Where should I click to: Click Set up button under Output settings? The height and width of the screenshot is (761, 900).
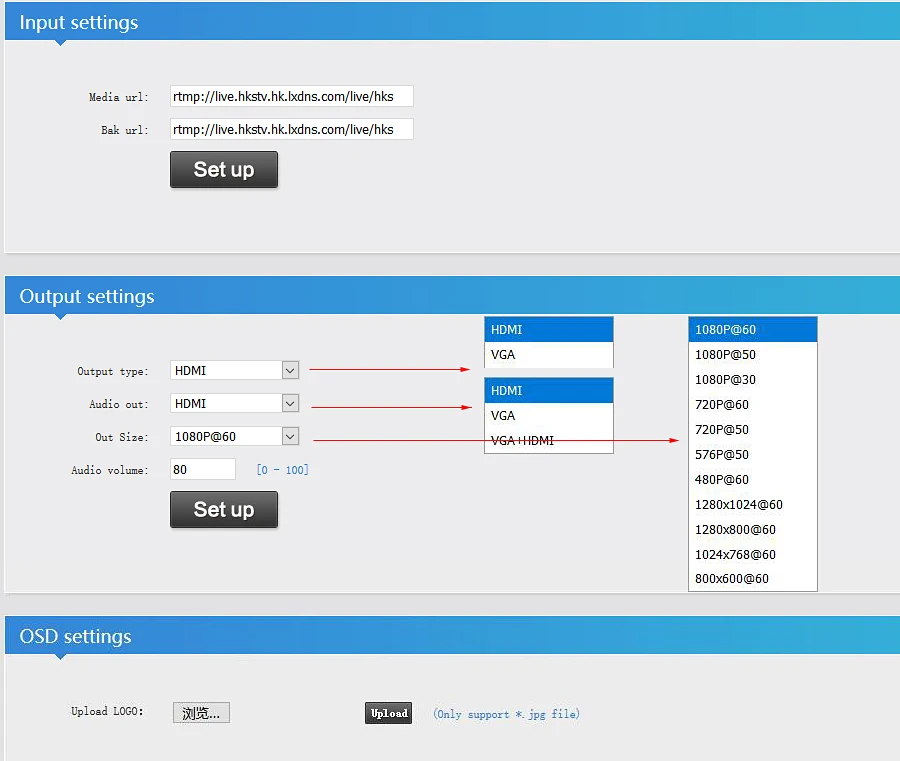224,509
